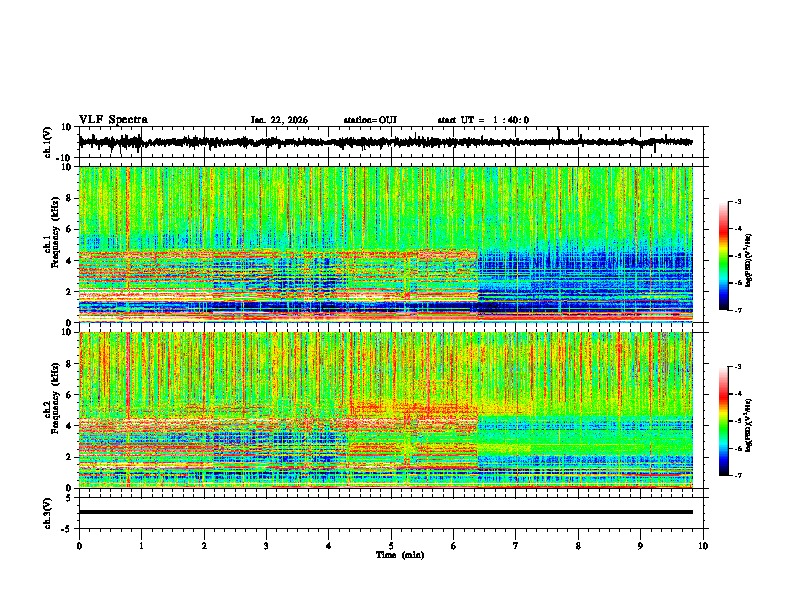Click the ch.2 colorbar "log(PSD)" unit label
The image size is (792, 612).
749,426
